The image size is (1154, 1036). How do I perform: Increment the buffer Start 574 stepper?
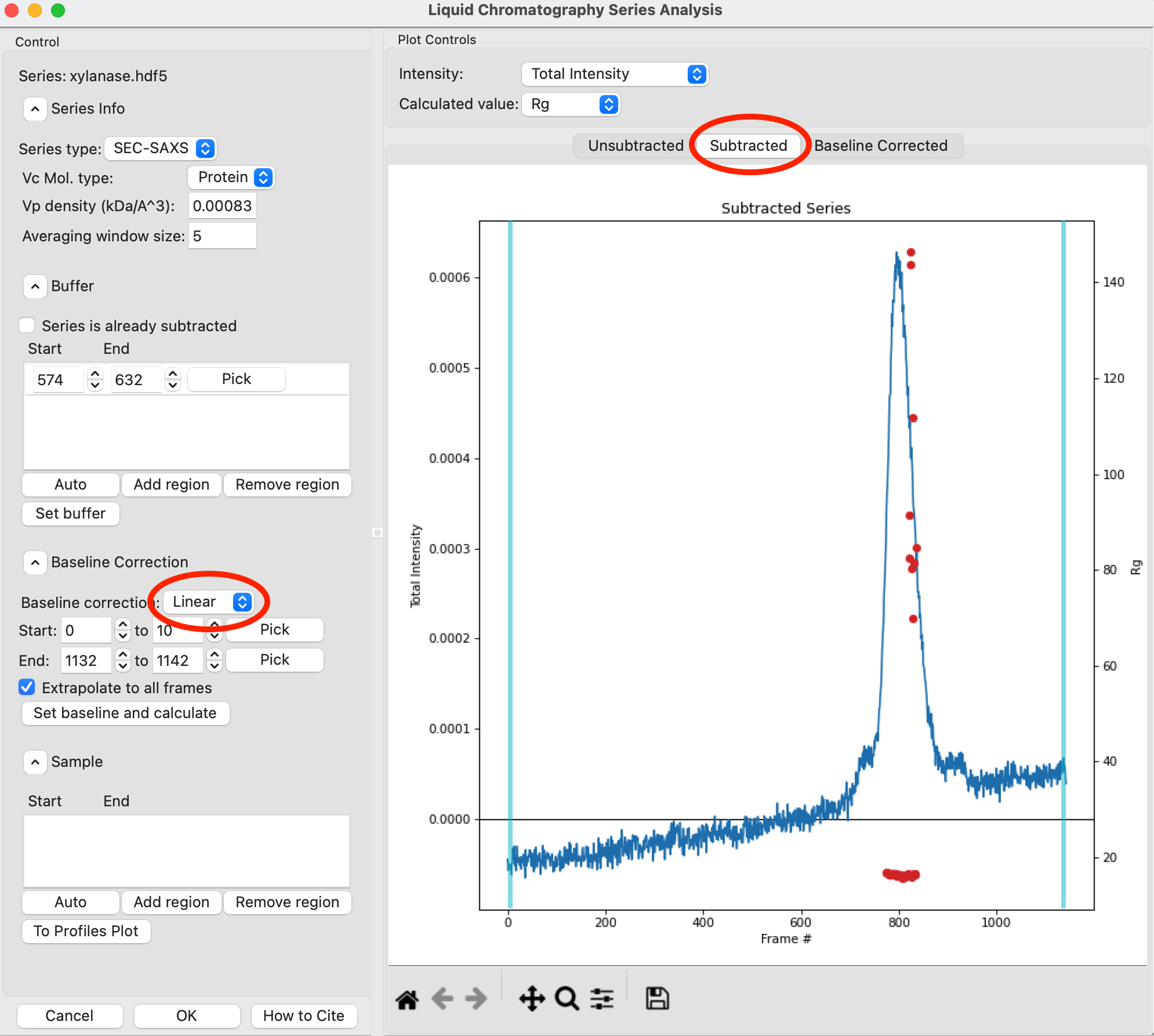[x=95, y=374]
